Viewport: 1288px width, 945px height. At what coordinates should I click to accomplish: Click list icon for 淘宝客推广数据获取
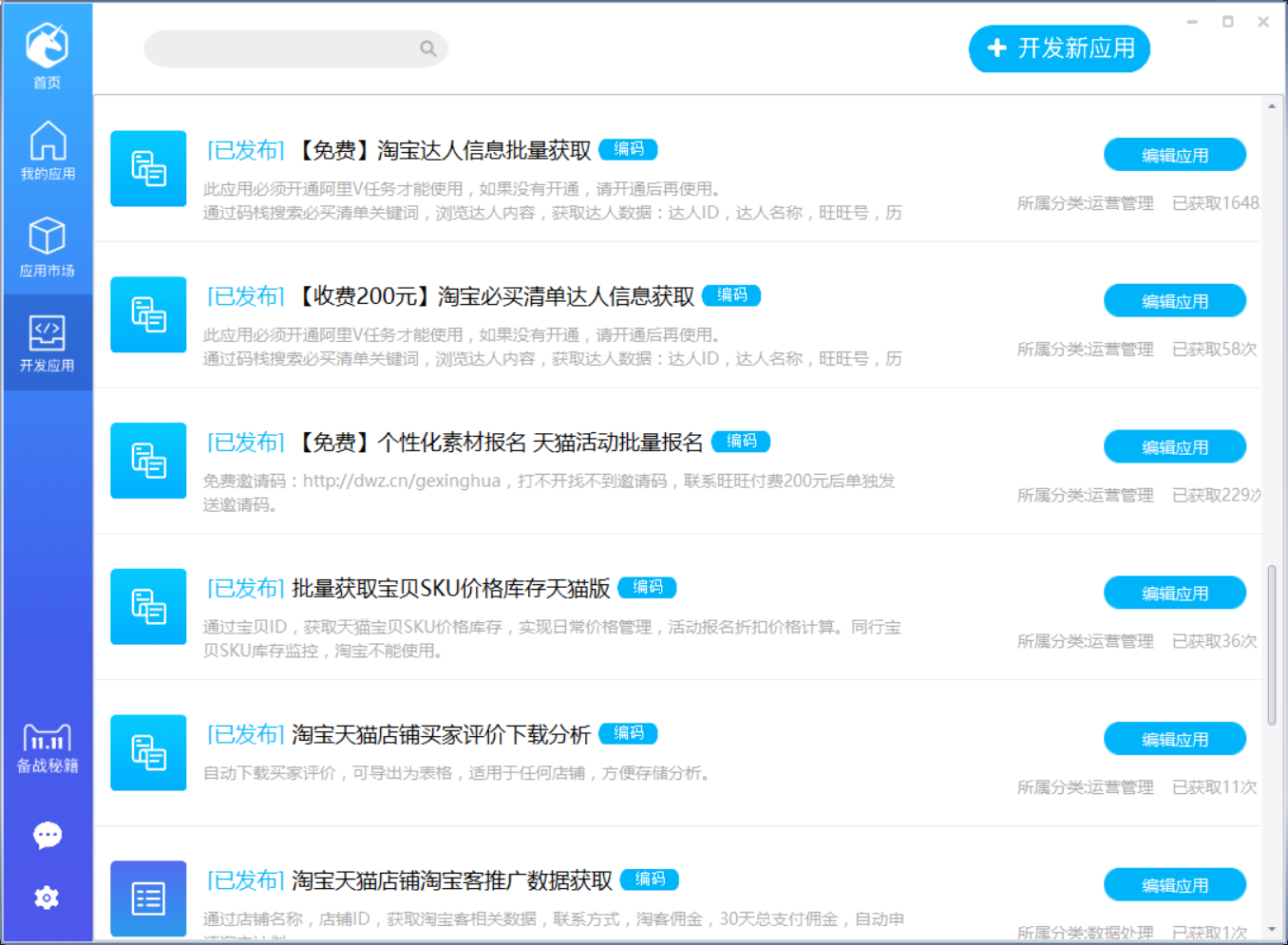click(x=148, y=898)
